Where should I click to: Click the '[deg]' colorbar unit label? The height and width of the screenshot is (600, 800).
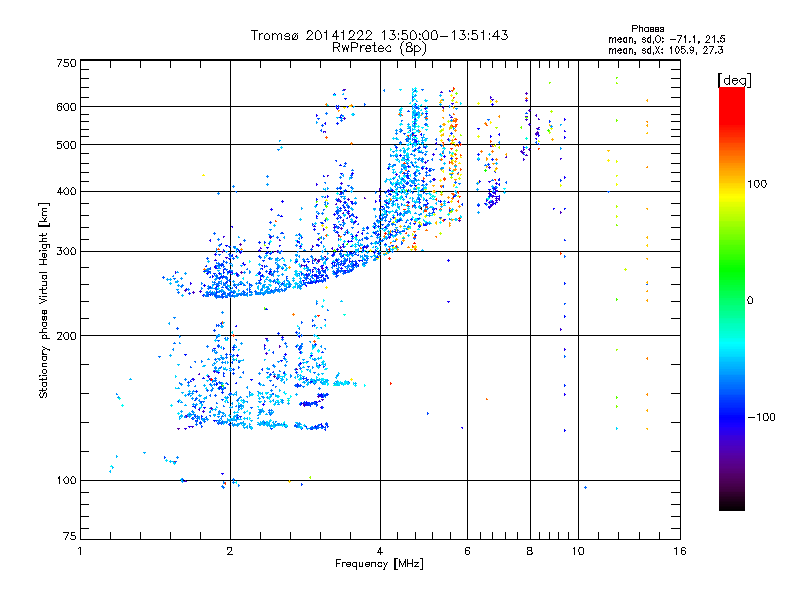pyautogui.click(x=734, y=80)
